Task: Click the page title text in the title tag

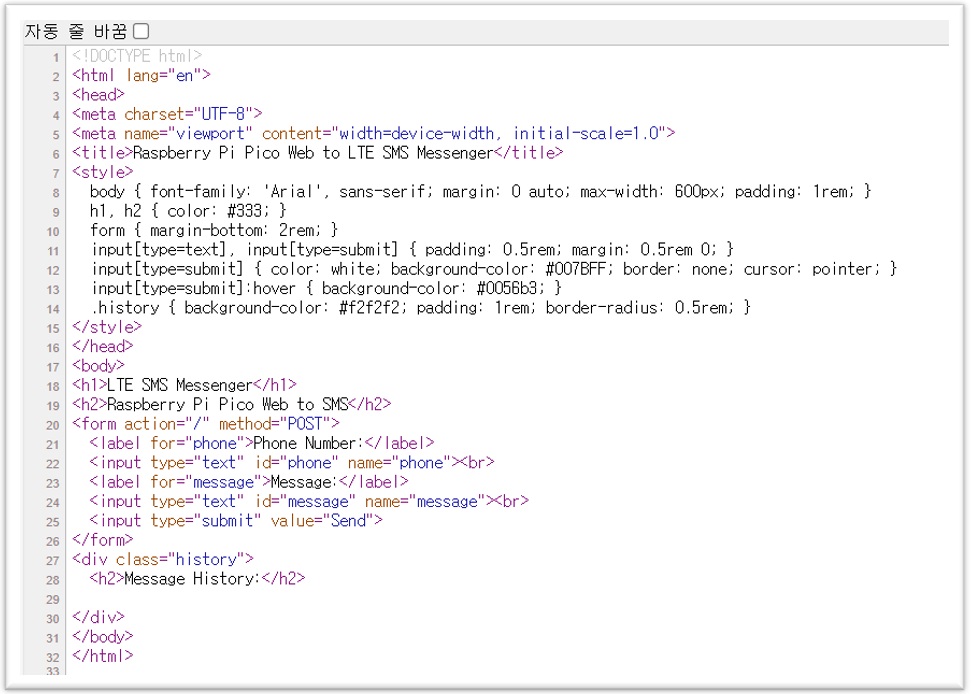Action: click(x=313, y=153)
